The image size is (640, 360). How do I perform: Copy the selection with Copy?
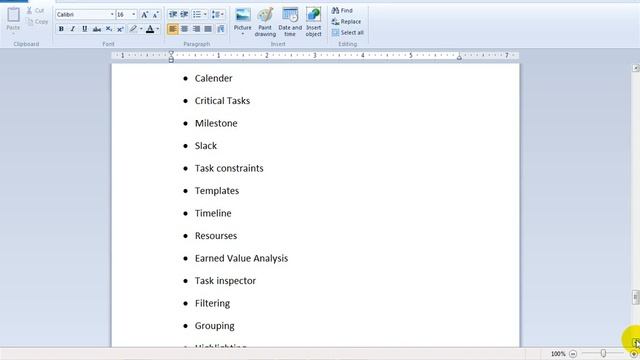click(x=37, y=22)
